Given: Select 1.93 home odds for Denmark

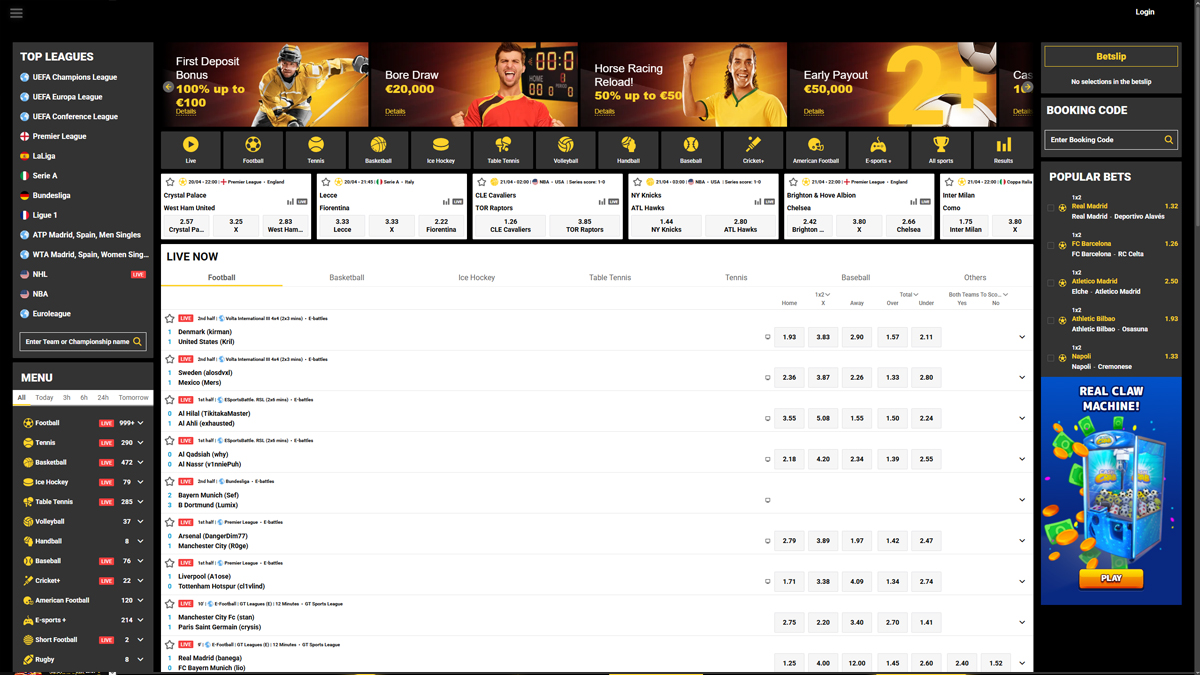Looking at the screenshot, I should coord(789,337).
